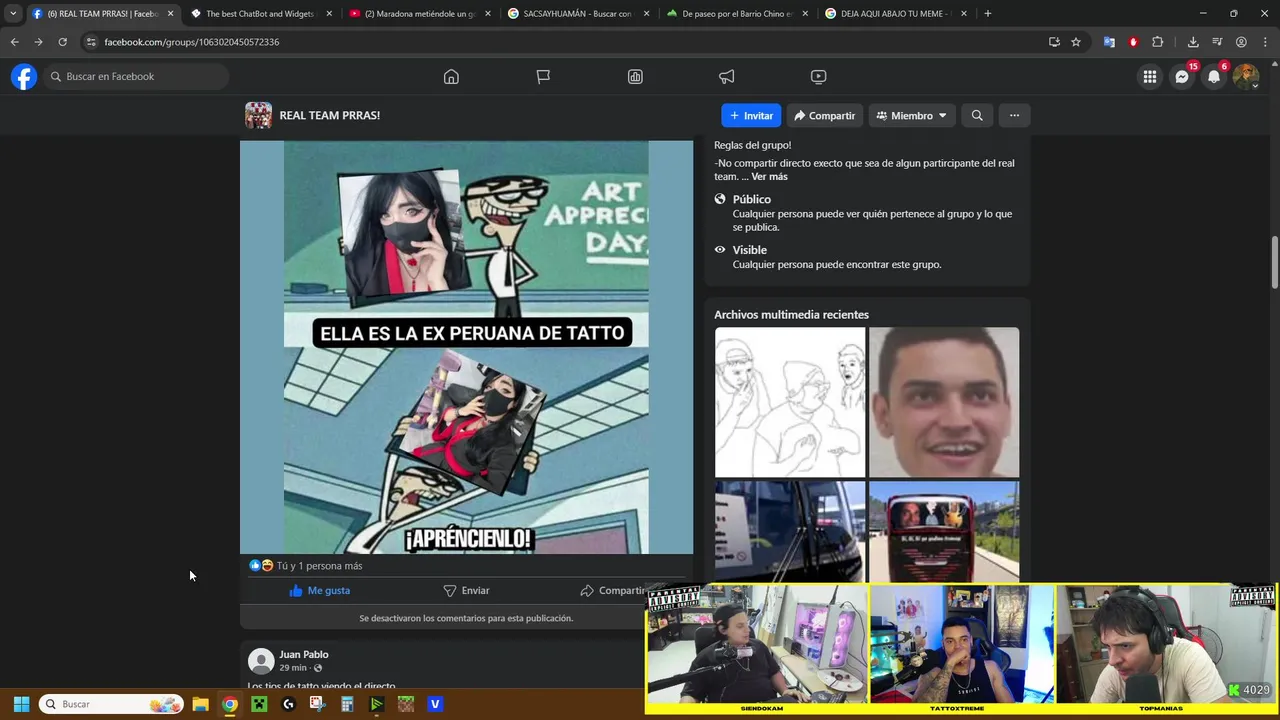The image size is (1280, 720).
Task: Reload the page
Action: coord(62,42)
